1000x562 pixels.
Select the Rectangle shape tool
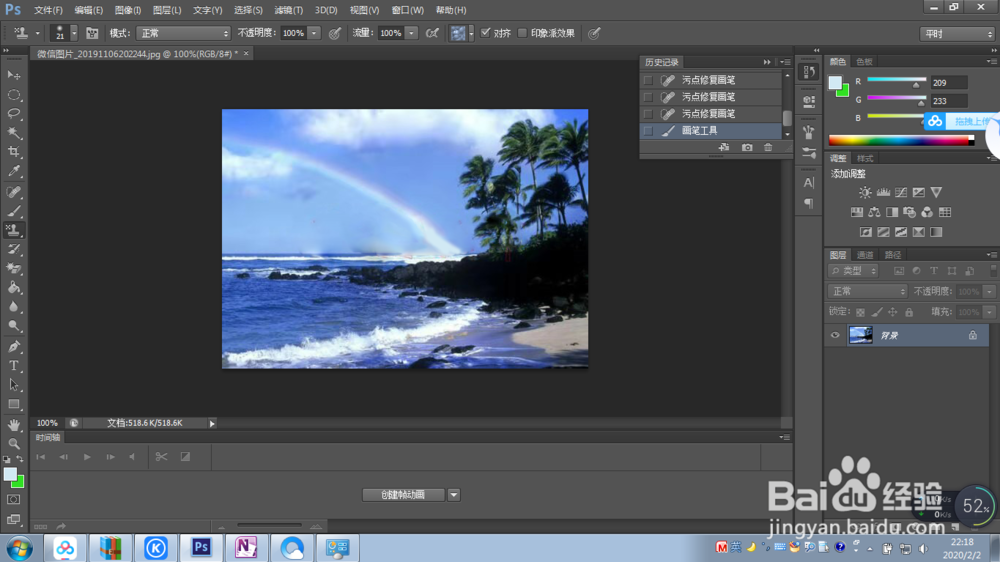coord(13,404)
